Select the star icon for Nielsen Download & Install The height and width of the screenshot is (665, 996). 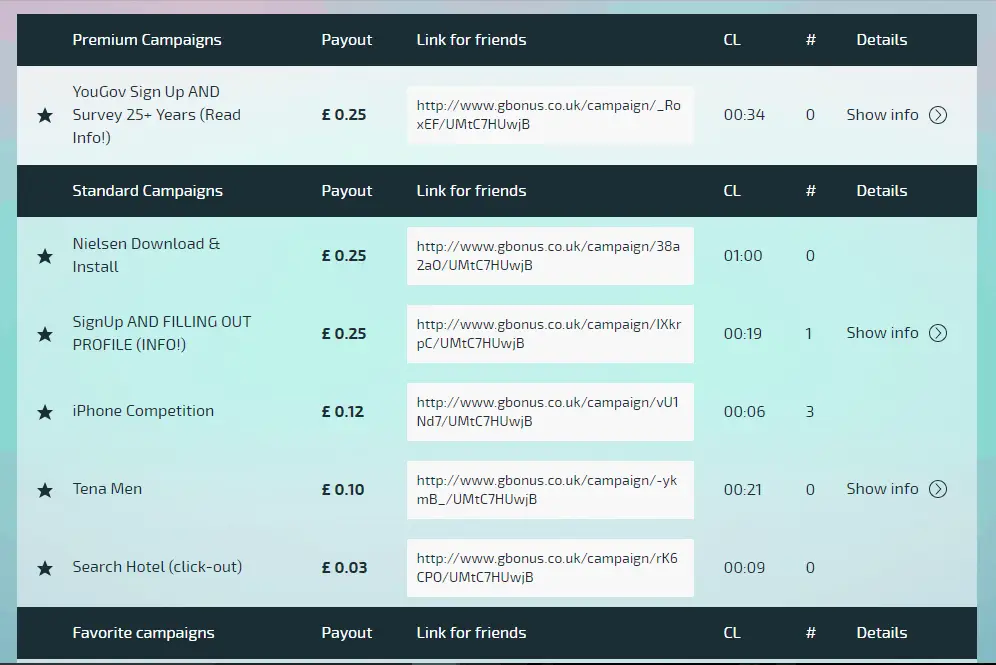[x=44, y=256]
